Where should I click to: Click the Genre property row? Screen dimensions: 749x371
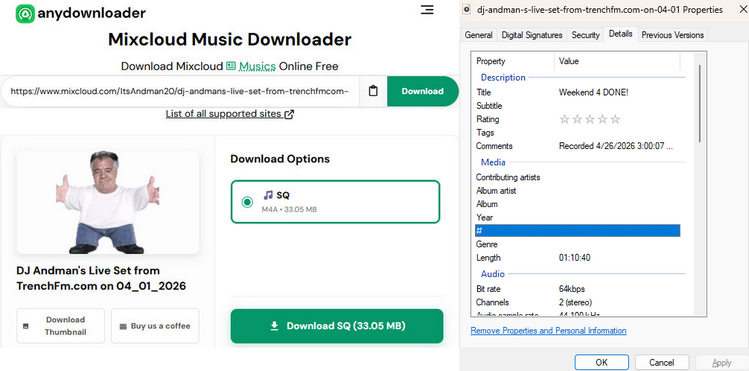(x=578, y=244)
